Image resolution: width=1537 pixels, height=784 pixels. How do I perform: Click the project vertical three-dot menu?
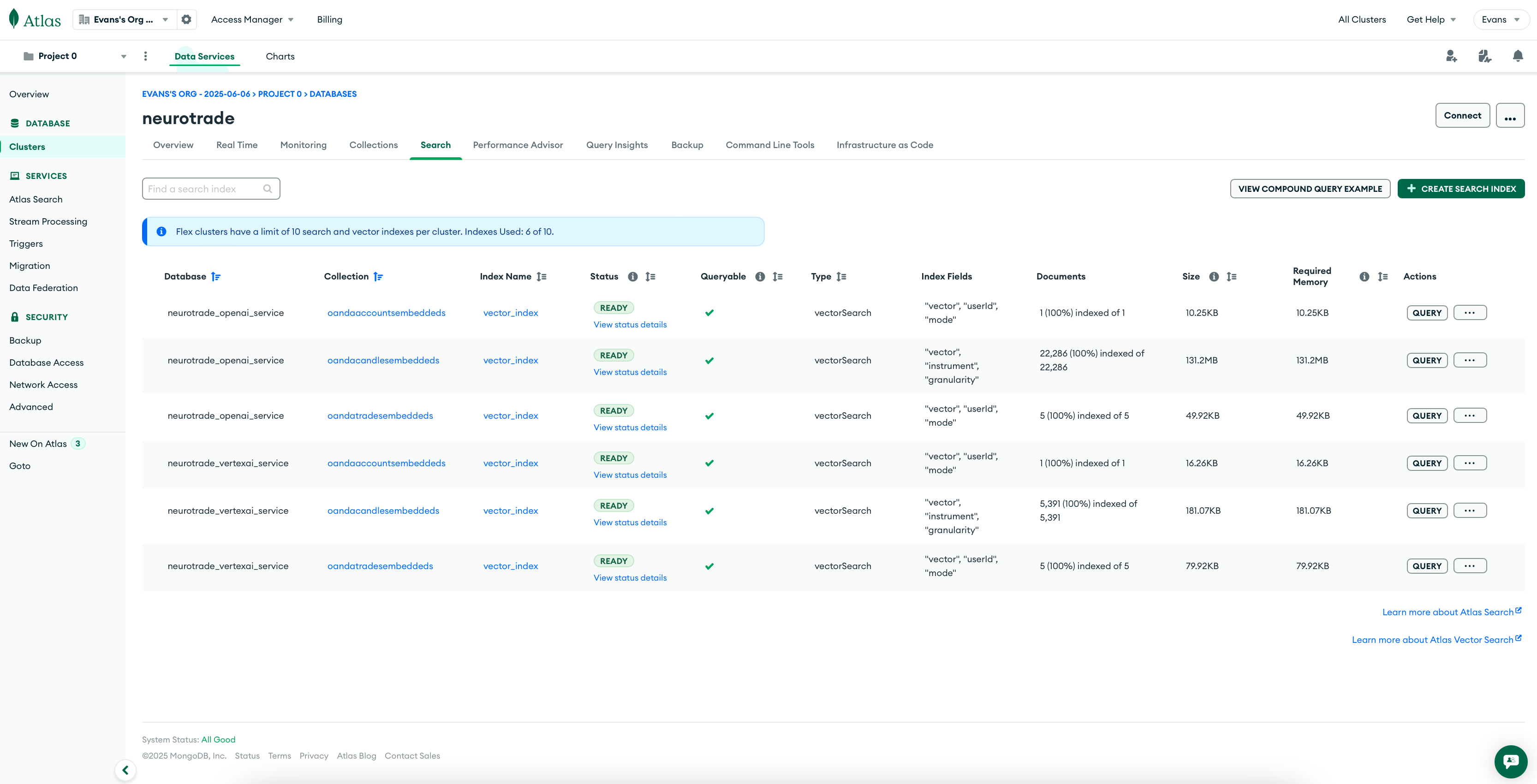(x=146, y=56)
